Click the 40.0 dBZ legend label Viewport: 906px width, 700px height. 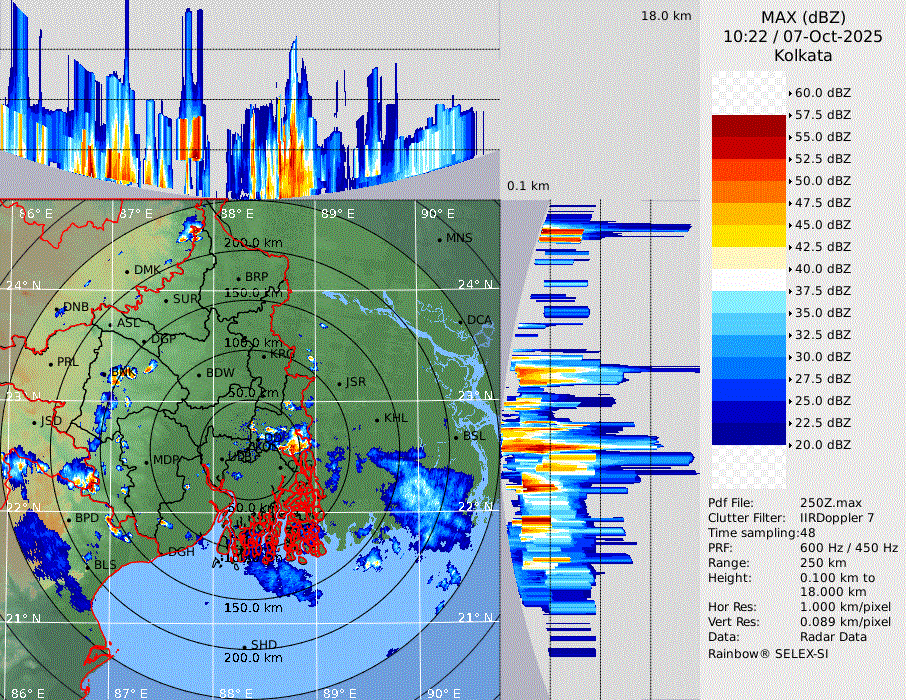(x=822, y=268)
